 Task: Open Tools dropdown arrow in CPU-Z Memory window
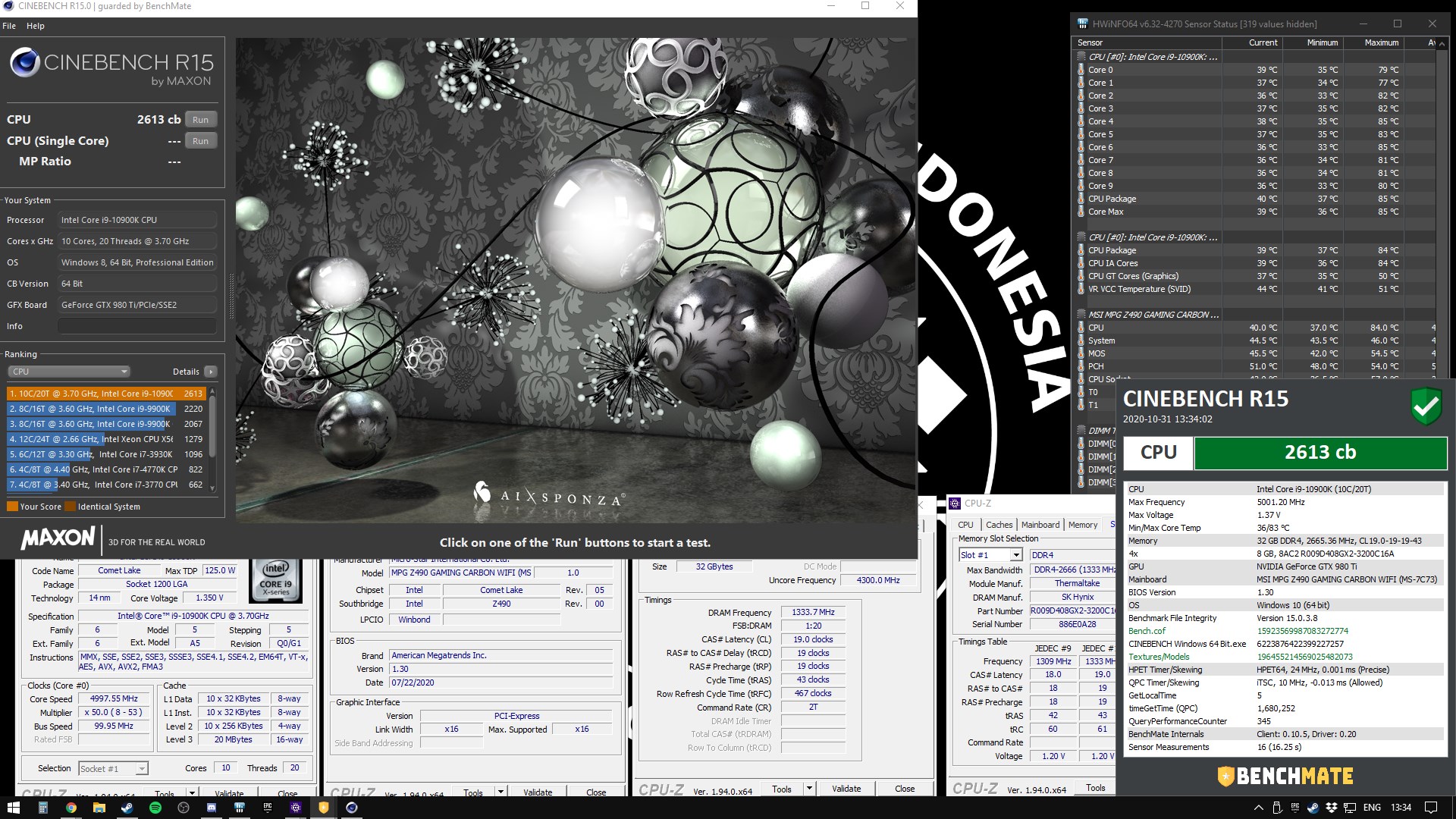(809, 789)
